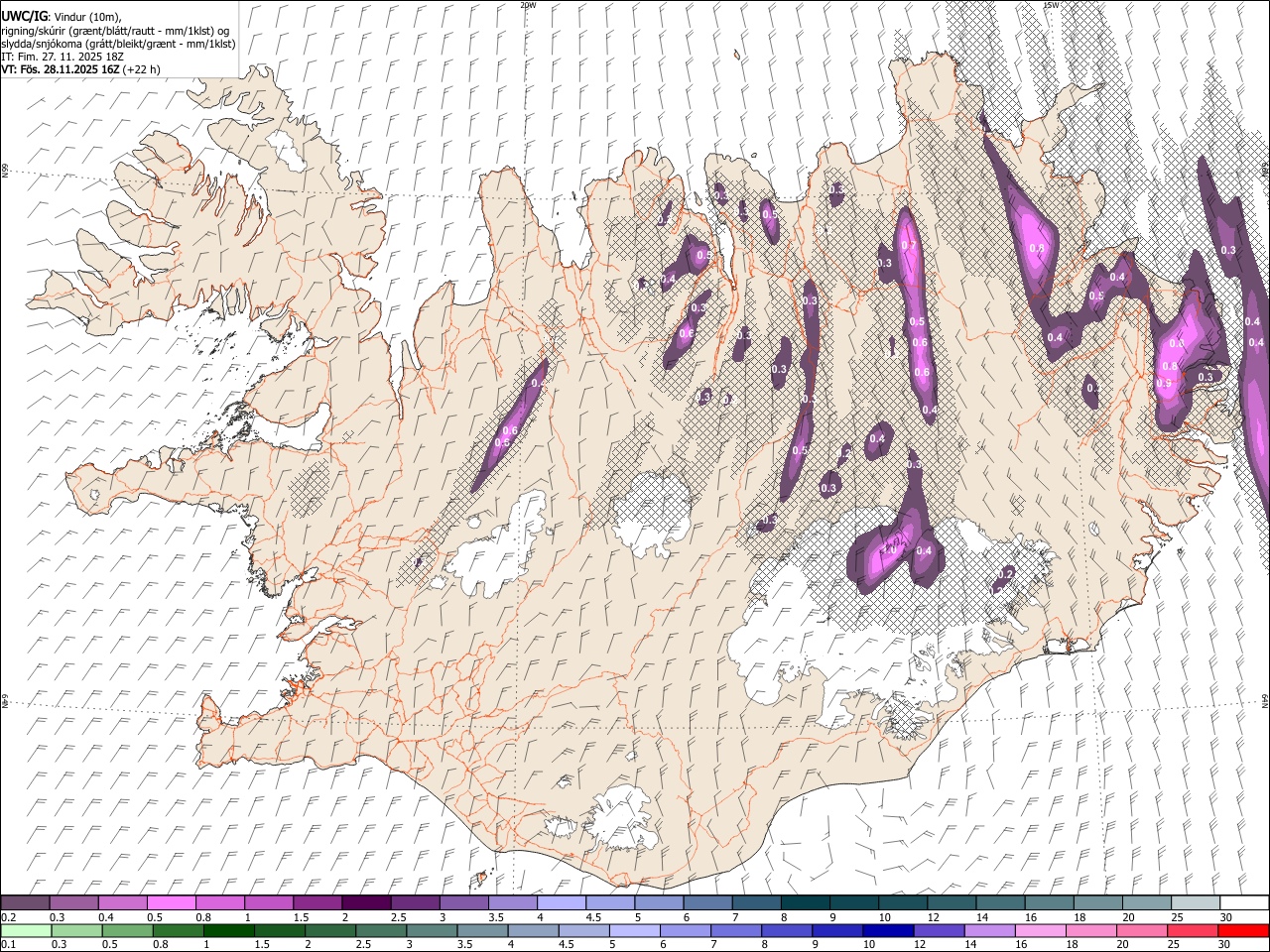Click the '(+22 h)' forecast offset text
The width and height of the screenshot is (1270, 952).
[142, 69]
